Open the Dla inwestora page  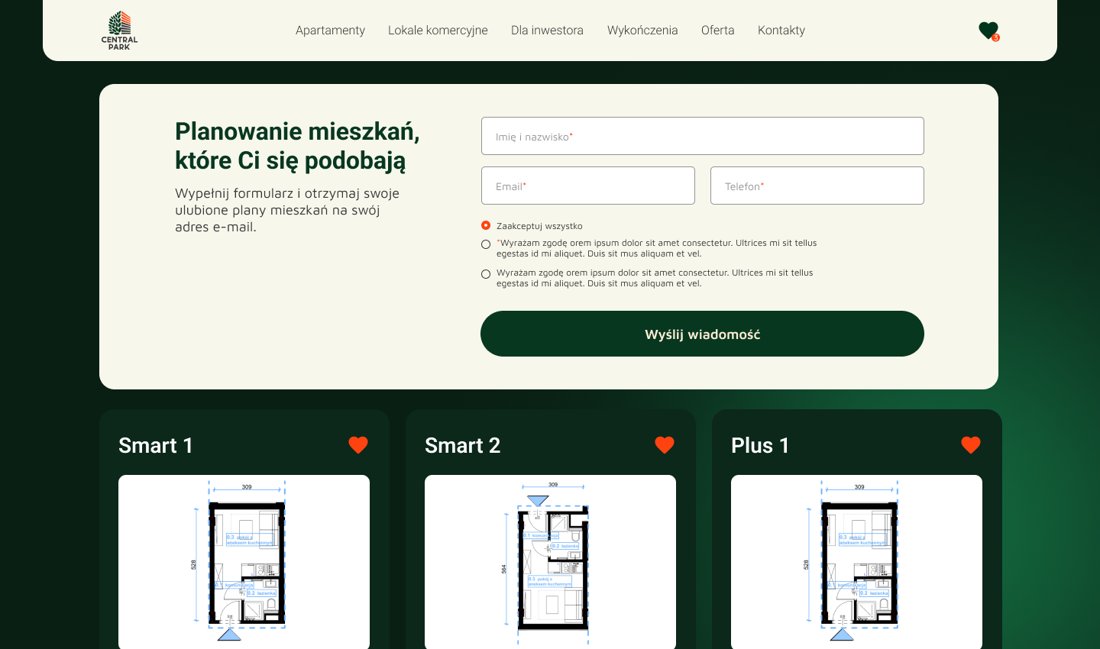tap(547, 30)
